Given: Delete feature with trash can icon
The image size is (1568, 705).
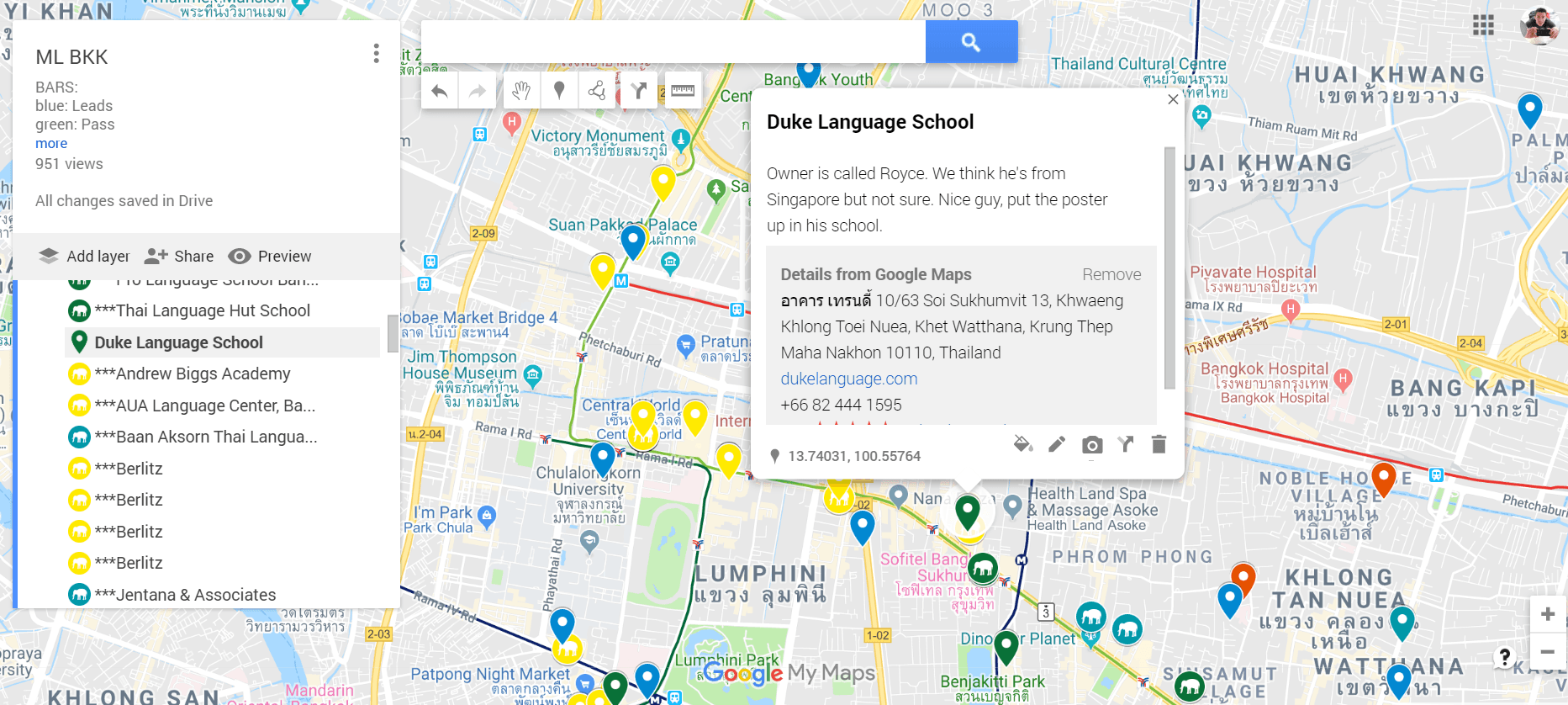Looking at the screenshot, I should 1159,443.
